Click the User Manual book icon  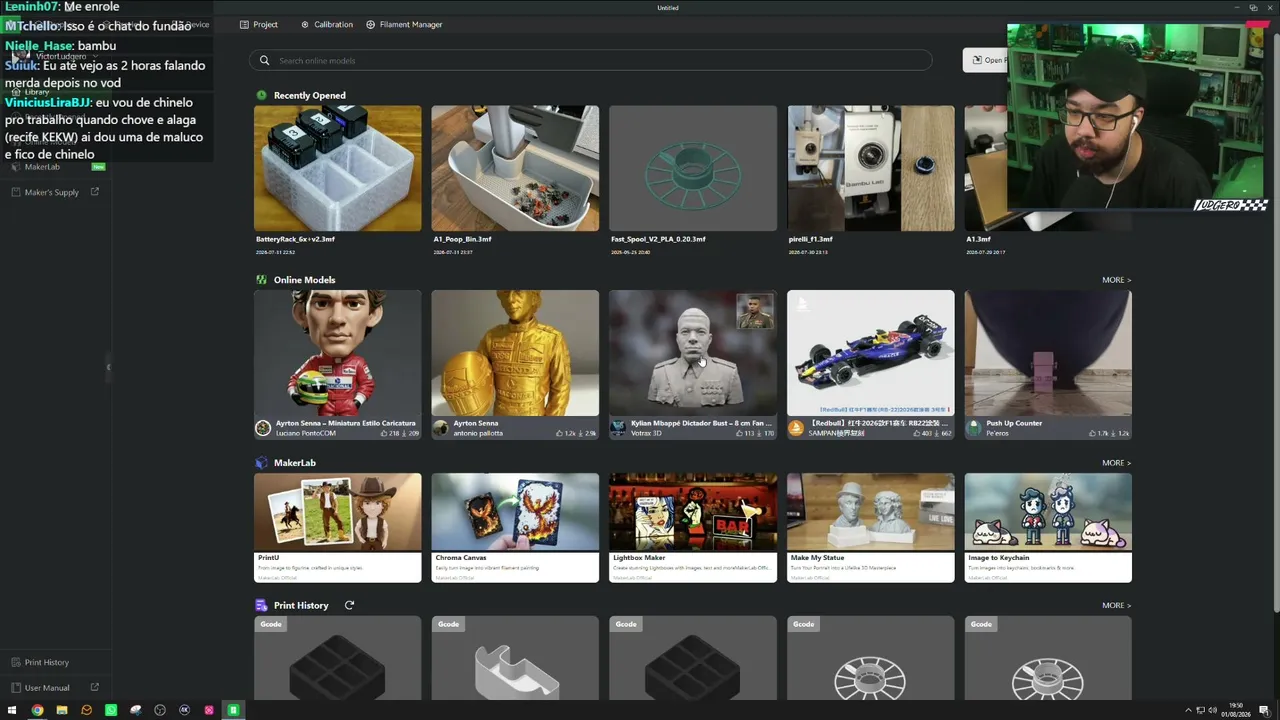click(16, 688)
